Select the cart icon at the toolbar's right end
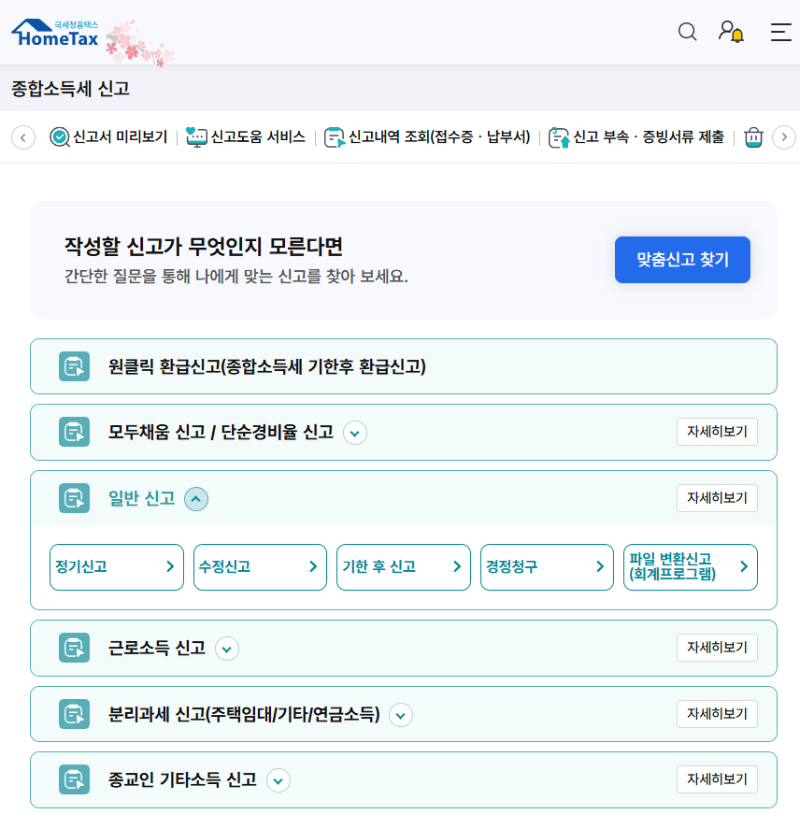This screenshot has width=800, height=818. click(x=753, y=138)
